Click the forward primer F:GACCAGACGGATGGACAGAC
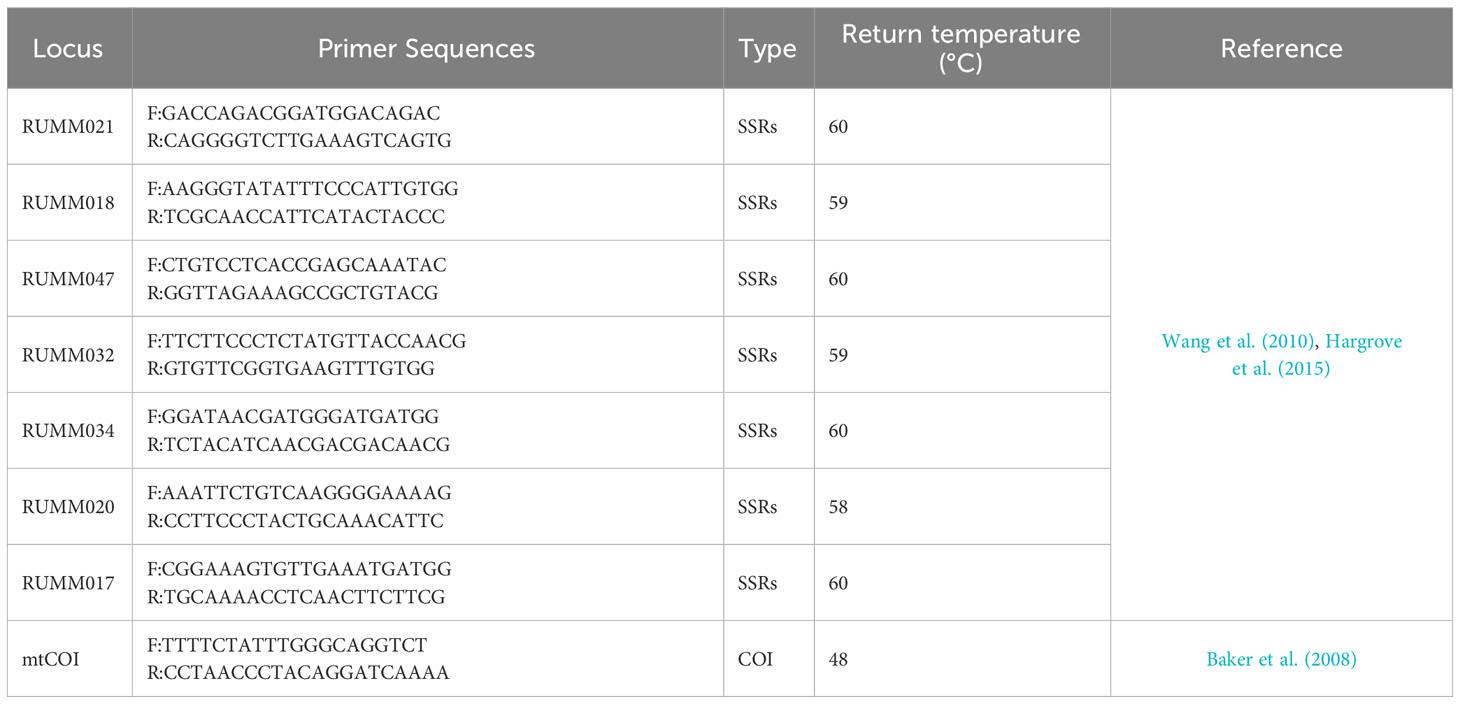The image size is (1460, 704). click(293, 113)
